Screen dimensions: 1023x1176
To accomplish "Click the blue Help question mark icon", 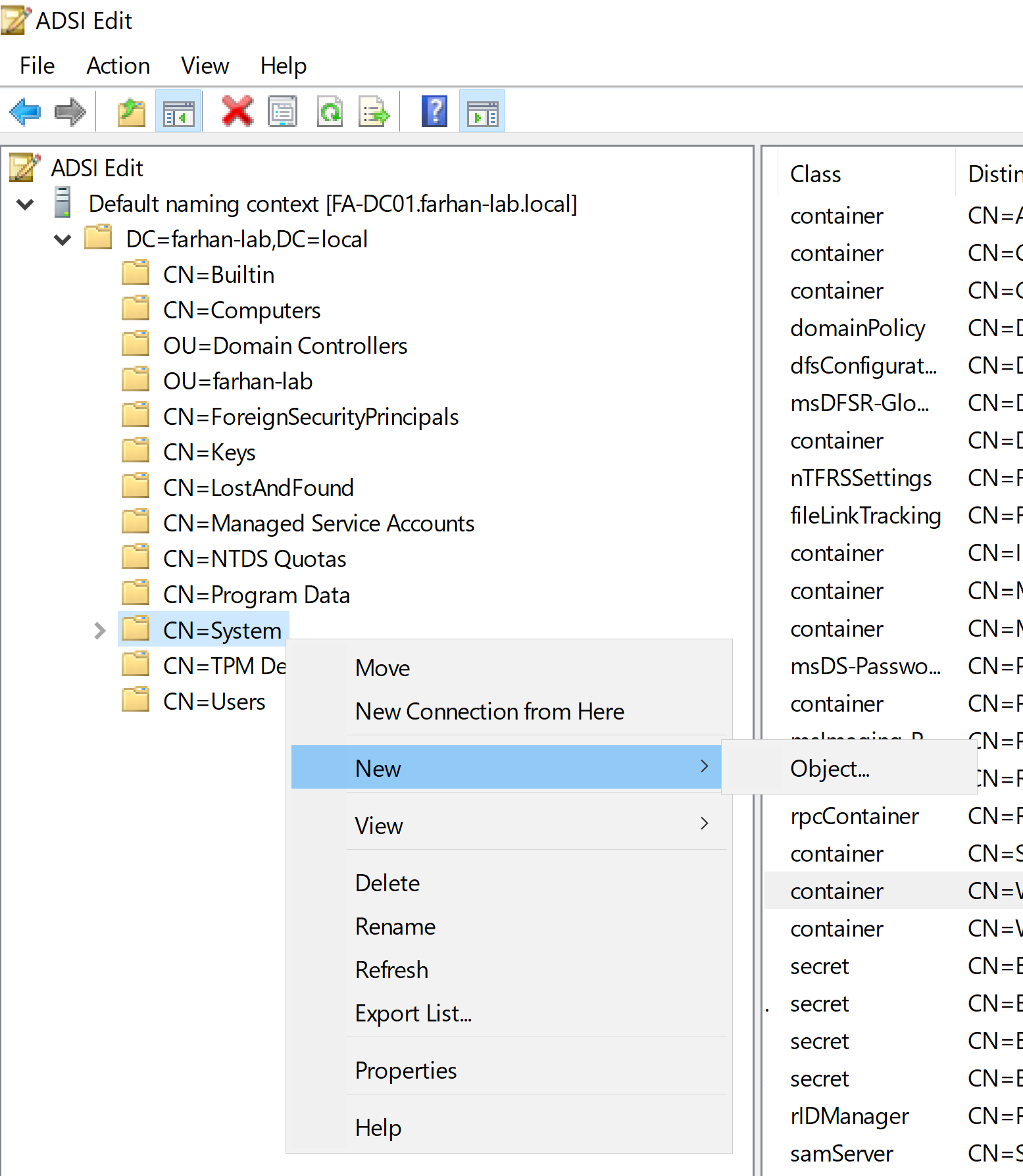I will [x=434, y=112].
